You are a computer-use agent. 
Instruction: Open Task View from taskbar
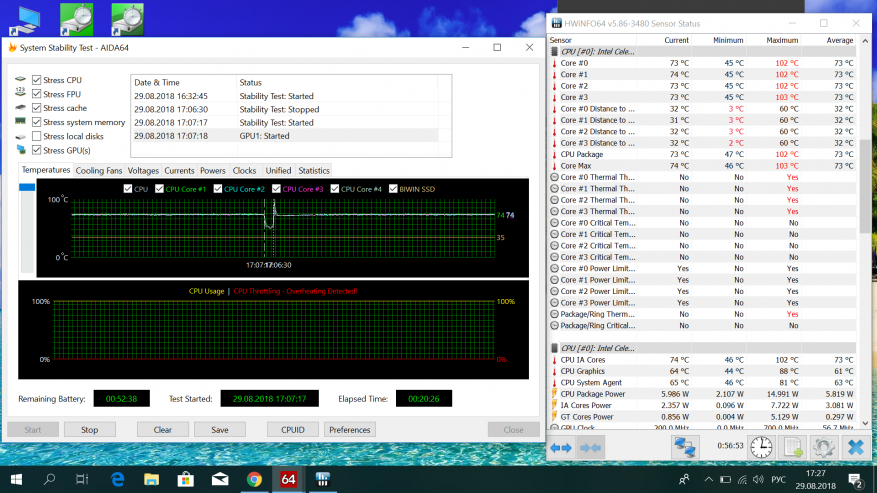[x=82, y=480]
